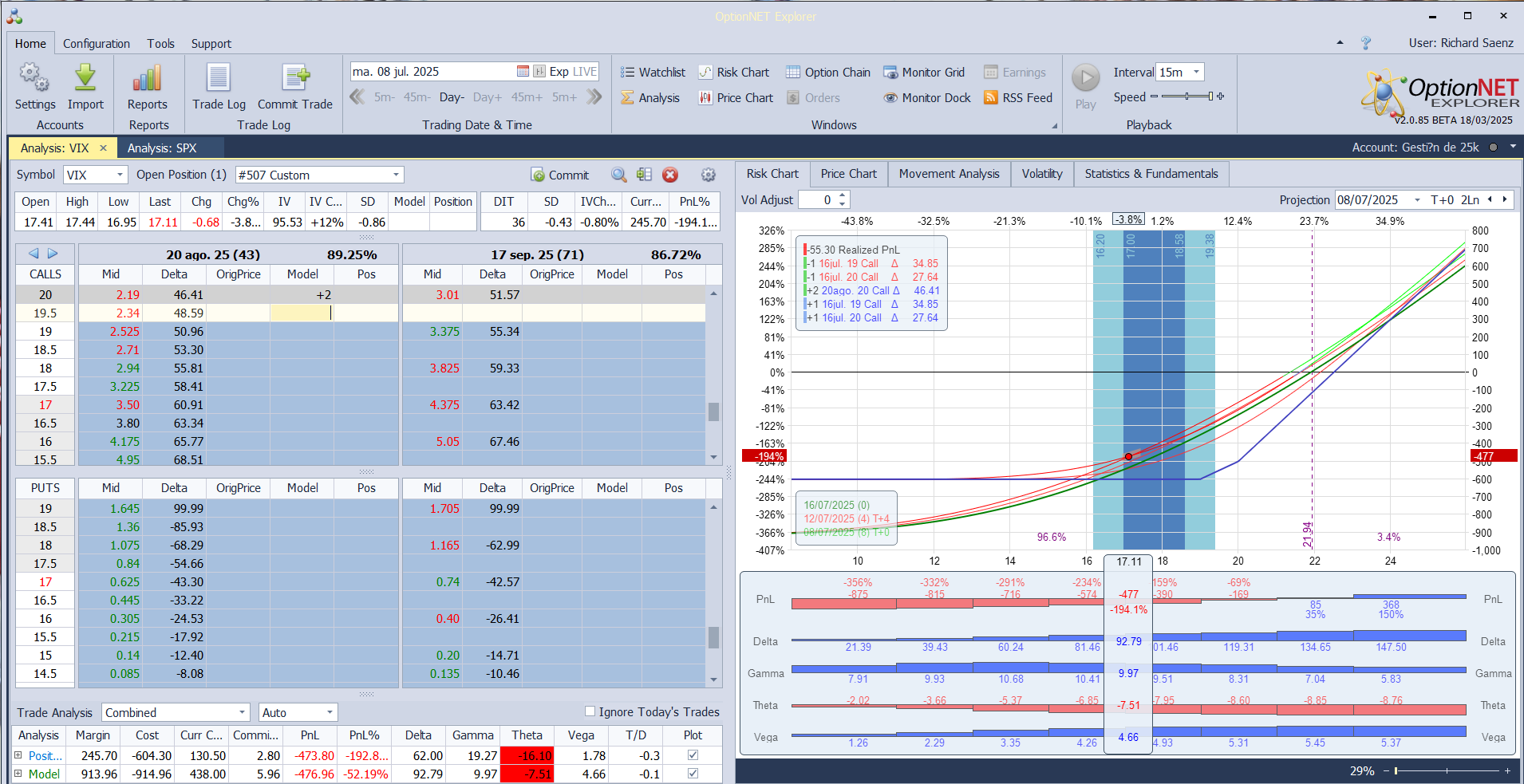The width and height of the screenshot is (1524, 784).
Task: Click the Commit Trade ribbon icon
Action: click(x=295, y=78)
